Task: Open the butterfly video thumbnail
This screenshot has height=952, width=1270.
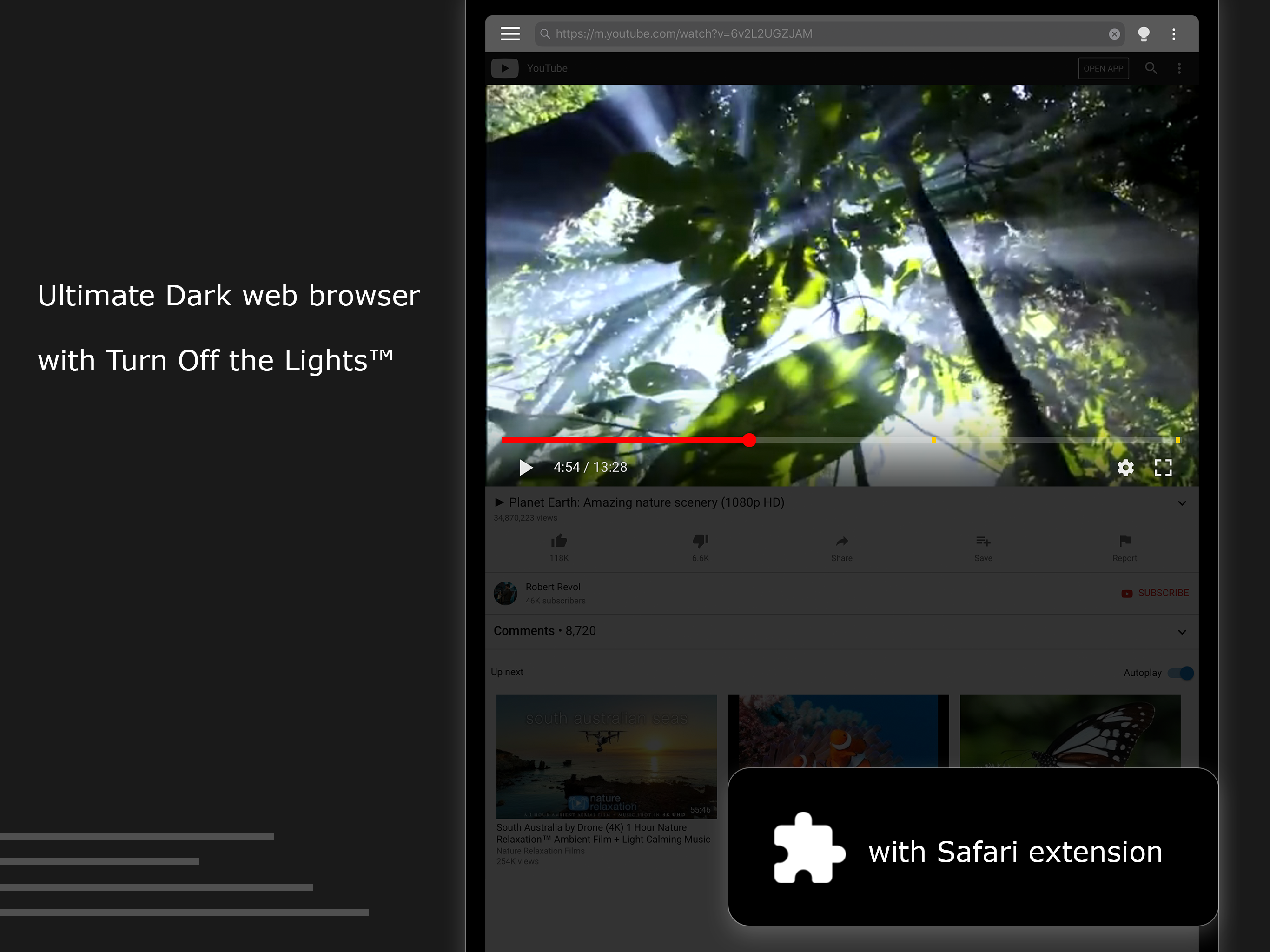Action: [x=1070, y=731]
